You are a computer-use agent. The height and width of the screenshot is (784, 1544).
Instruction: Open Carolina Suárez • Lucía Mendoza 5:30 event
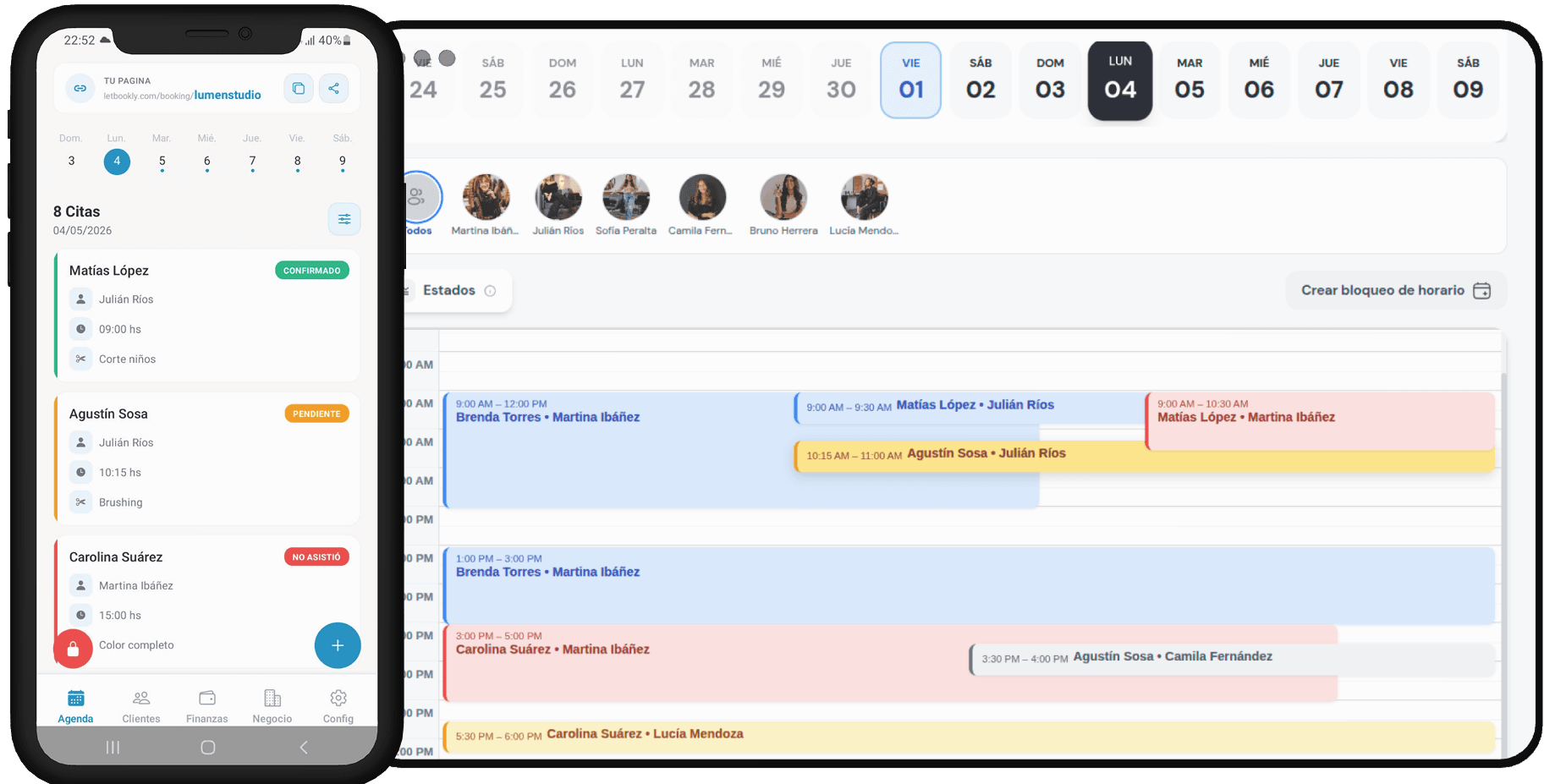tap(969, 736)
